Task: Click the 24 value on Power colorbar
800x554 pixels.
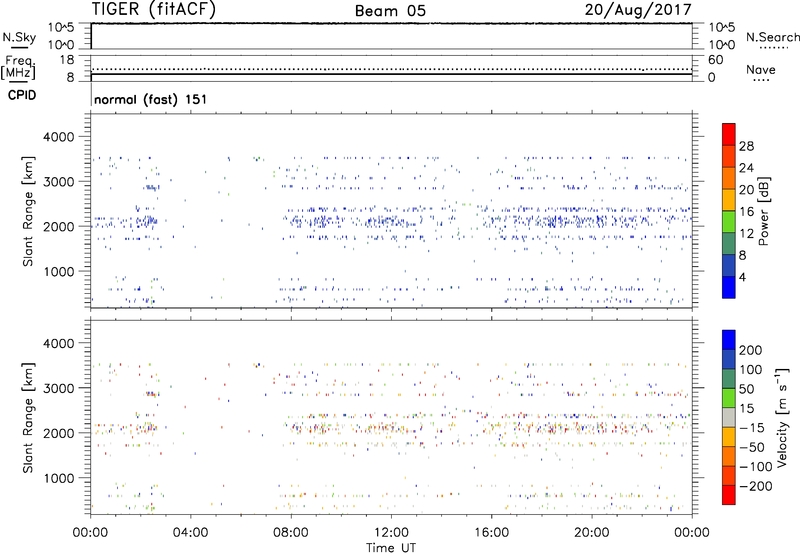Action: [746, 168]
